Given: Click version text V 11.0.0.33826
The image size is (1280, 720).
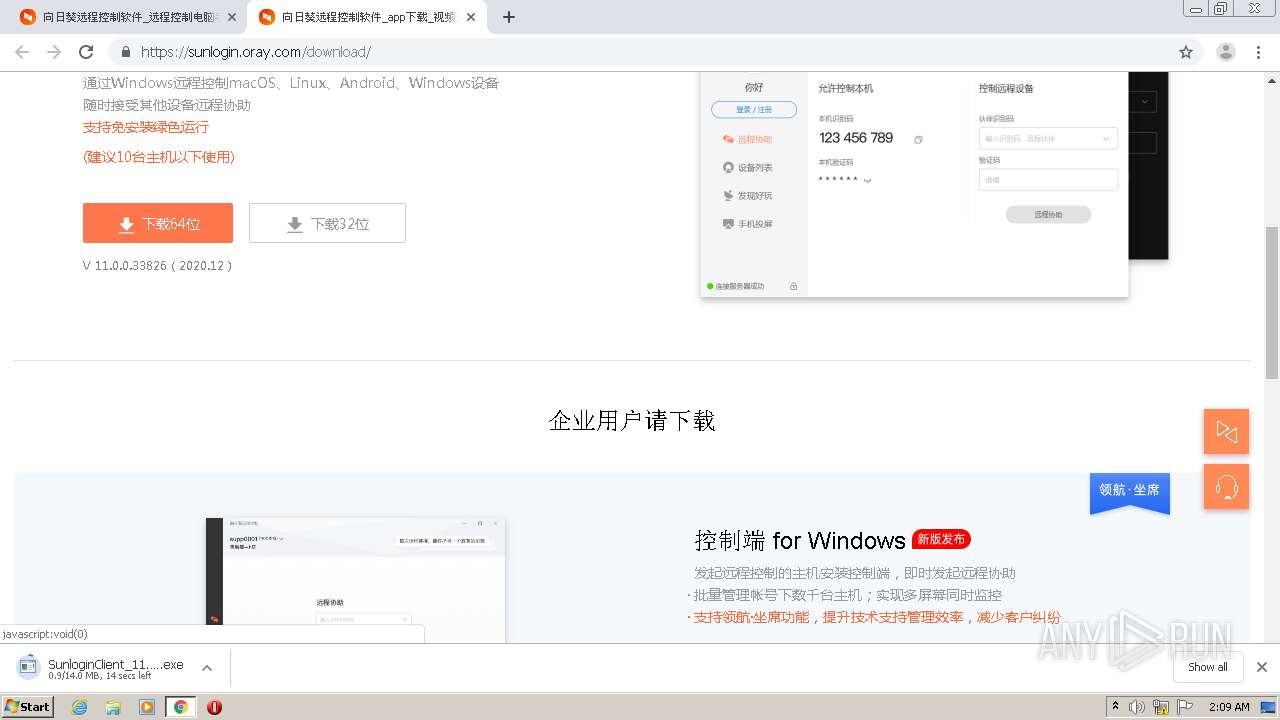Looking at the screenshot, I should (158, 266).
